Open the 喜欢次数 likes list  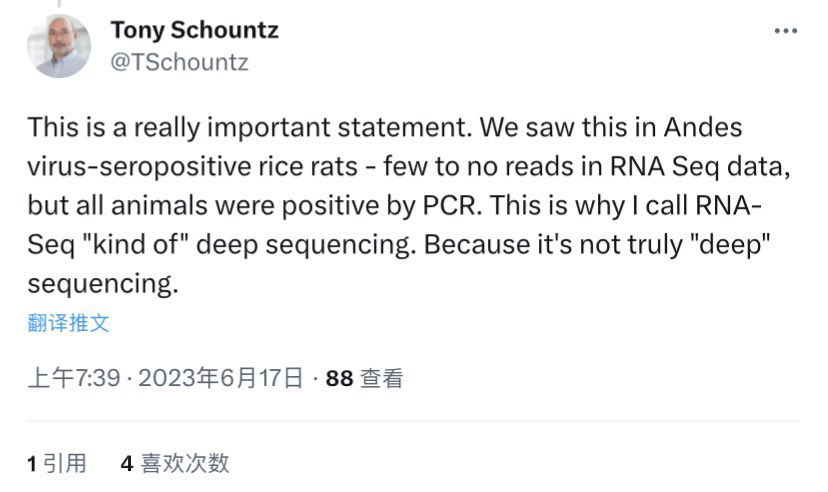point(185,463)
